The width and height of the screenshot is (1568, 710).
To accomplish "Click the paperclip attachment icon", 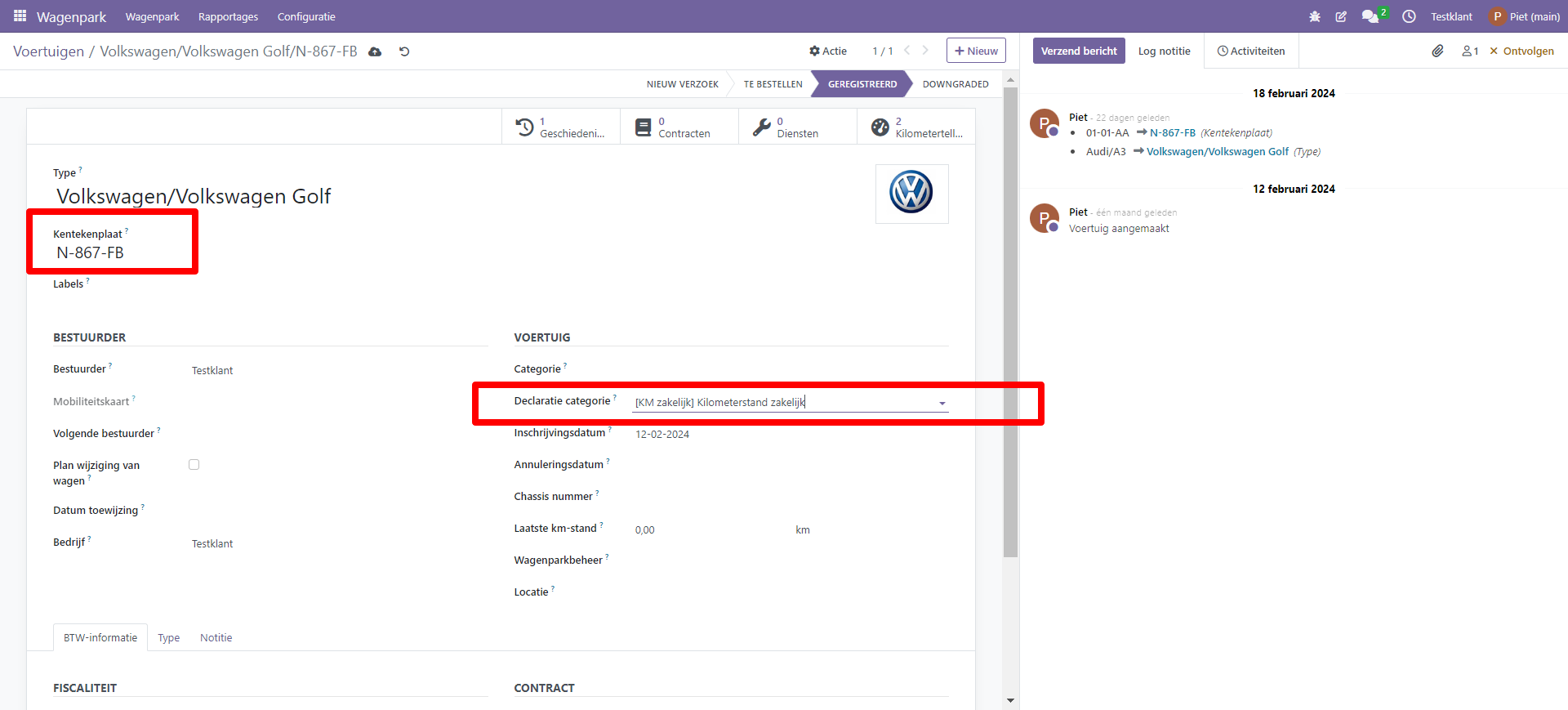I will click(1437, 51).
